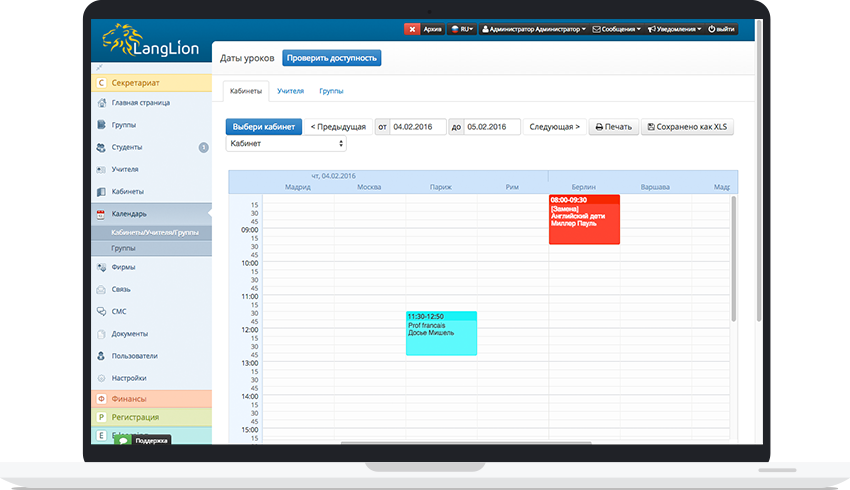
Task: Click the calendar horizontal scrollbar
Action: pos(466,443)
